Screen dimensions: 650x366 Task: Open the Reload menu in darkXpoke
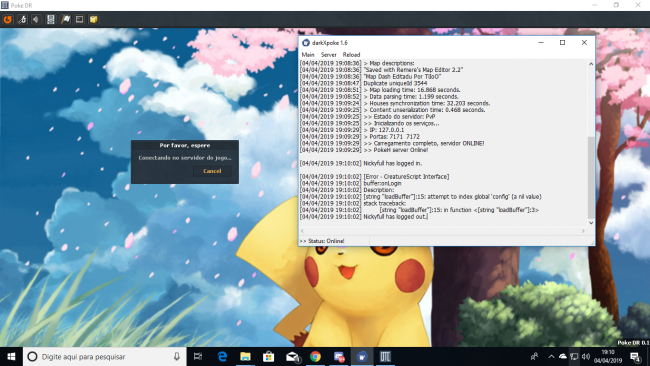[x=351, y=54]
